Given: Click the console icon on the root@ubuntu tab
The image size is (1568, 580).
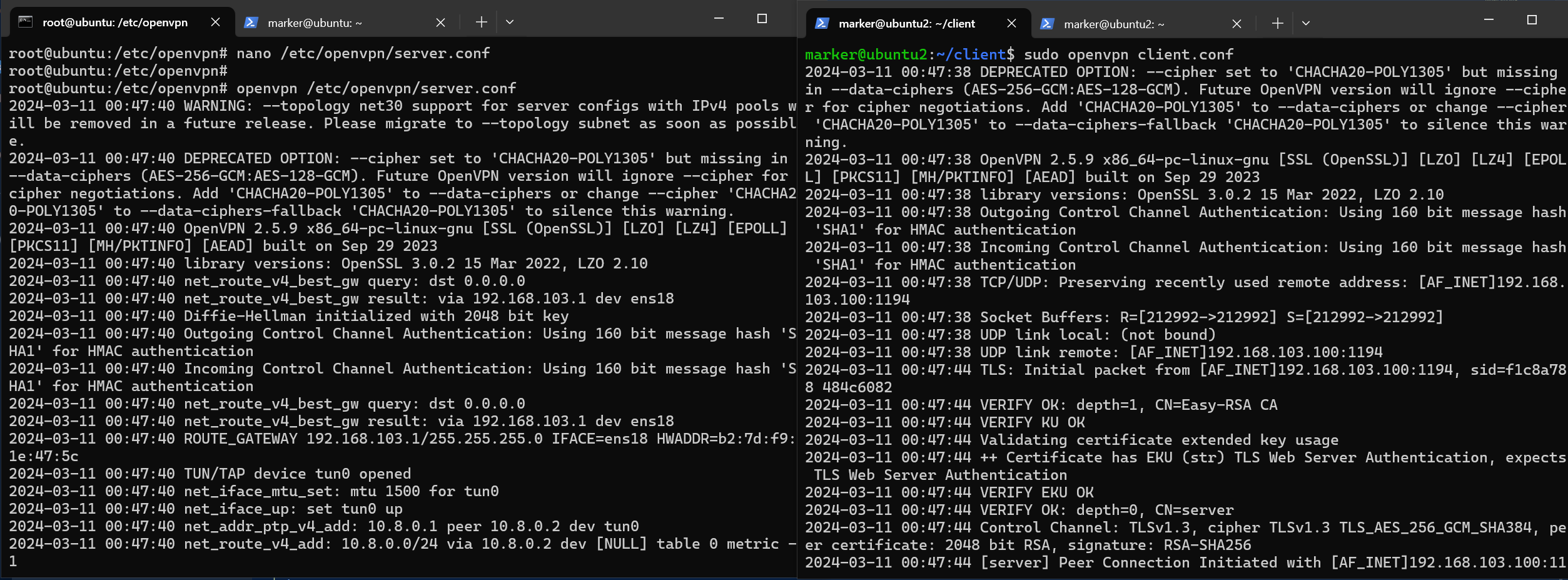Looking at the screenshot, I should pyautogui.click(x=25, y=23).
